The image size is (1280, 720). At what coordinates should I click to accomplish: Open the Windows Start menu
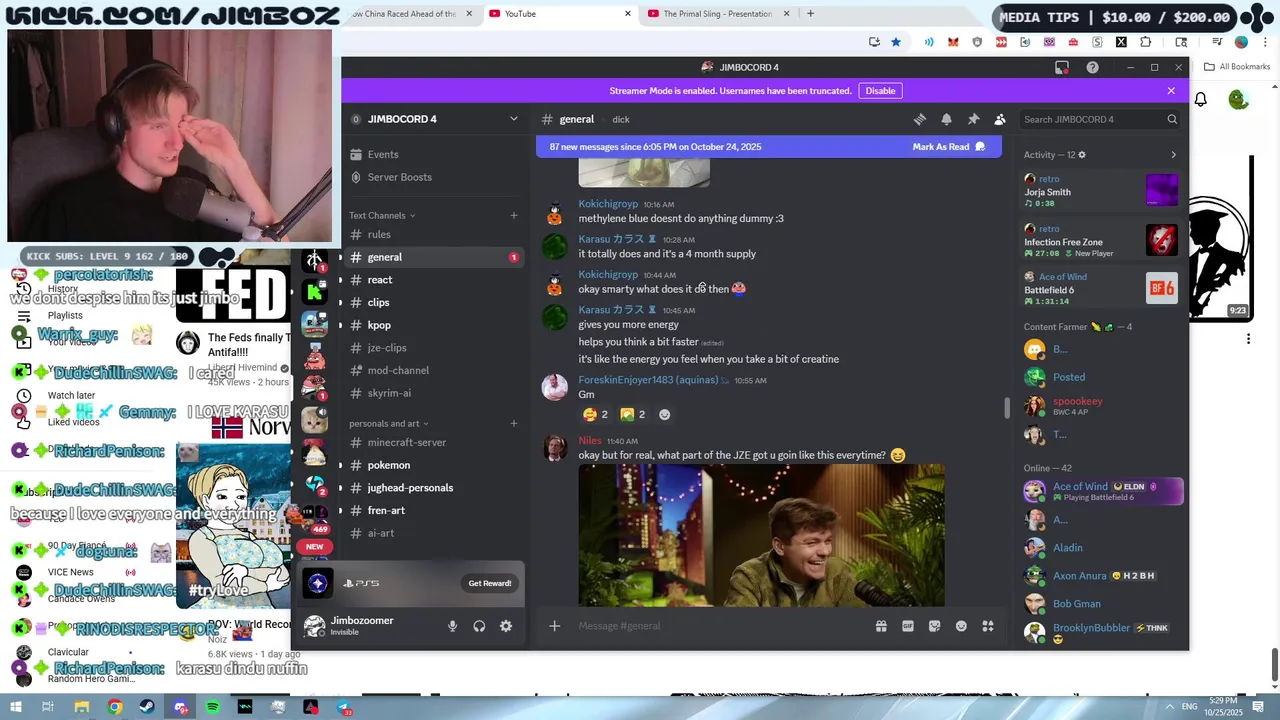coord(17,707)
